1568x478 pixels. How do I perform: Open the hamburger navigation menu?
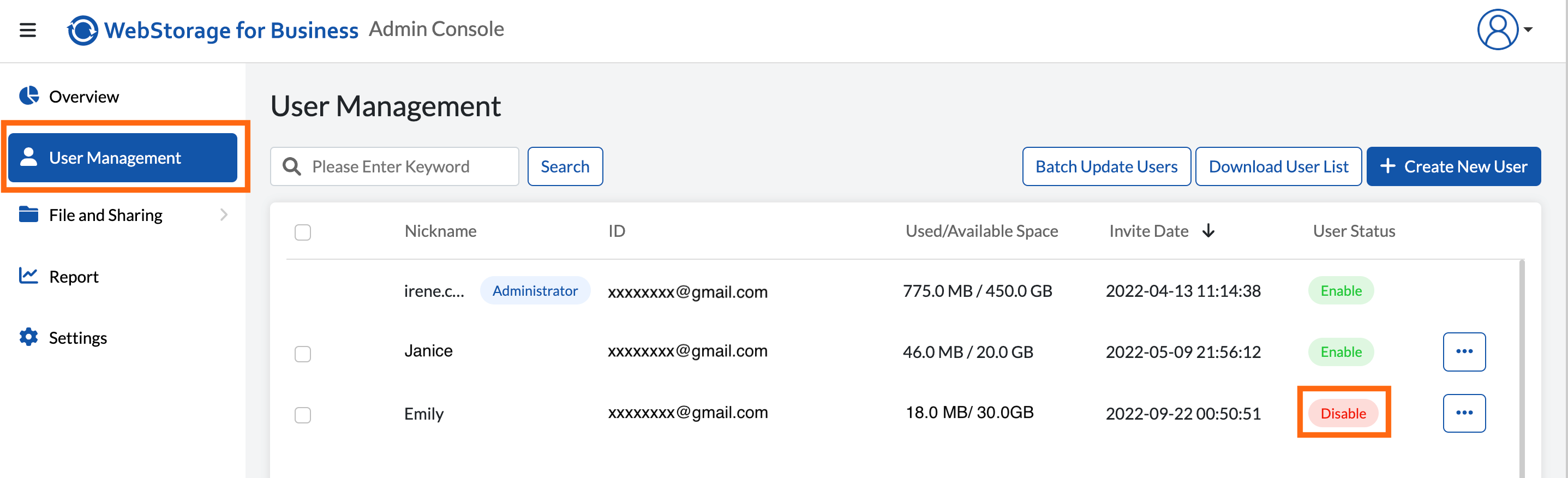click(27, 30)
